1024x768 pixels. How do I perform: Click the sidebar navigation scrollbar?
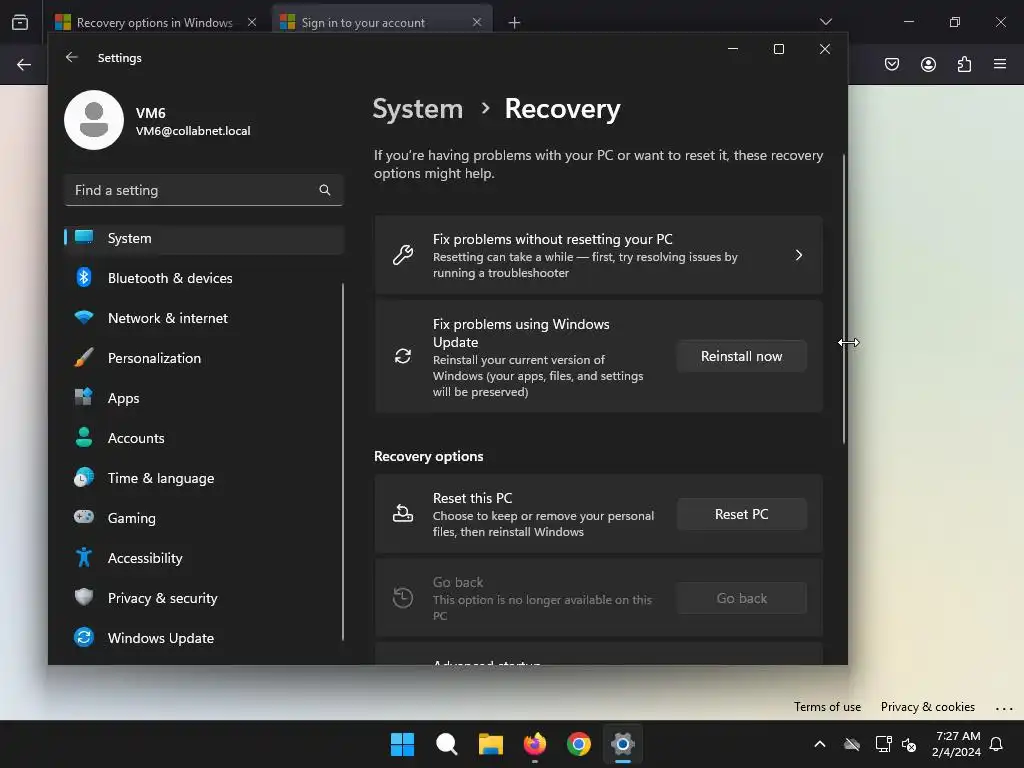click(343, 462)
